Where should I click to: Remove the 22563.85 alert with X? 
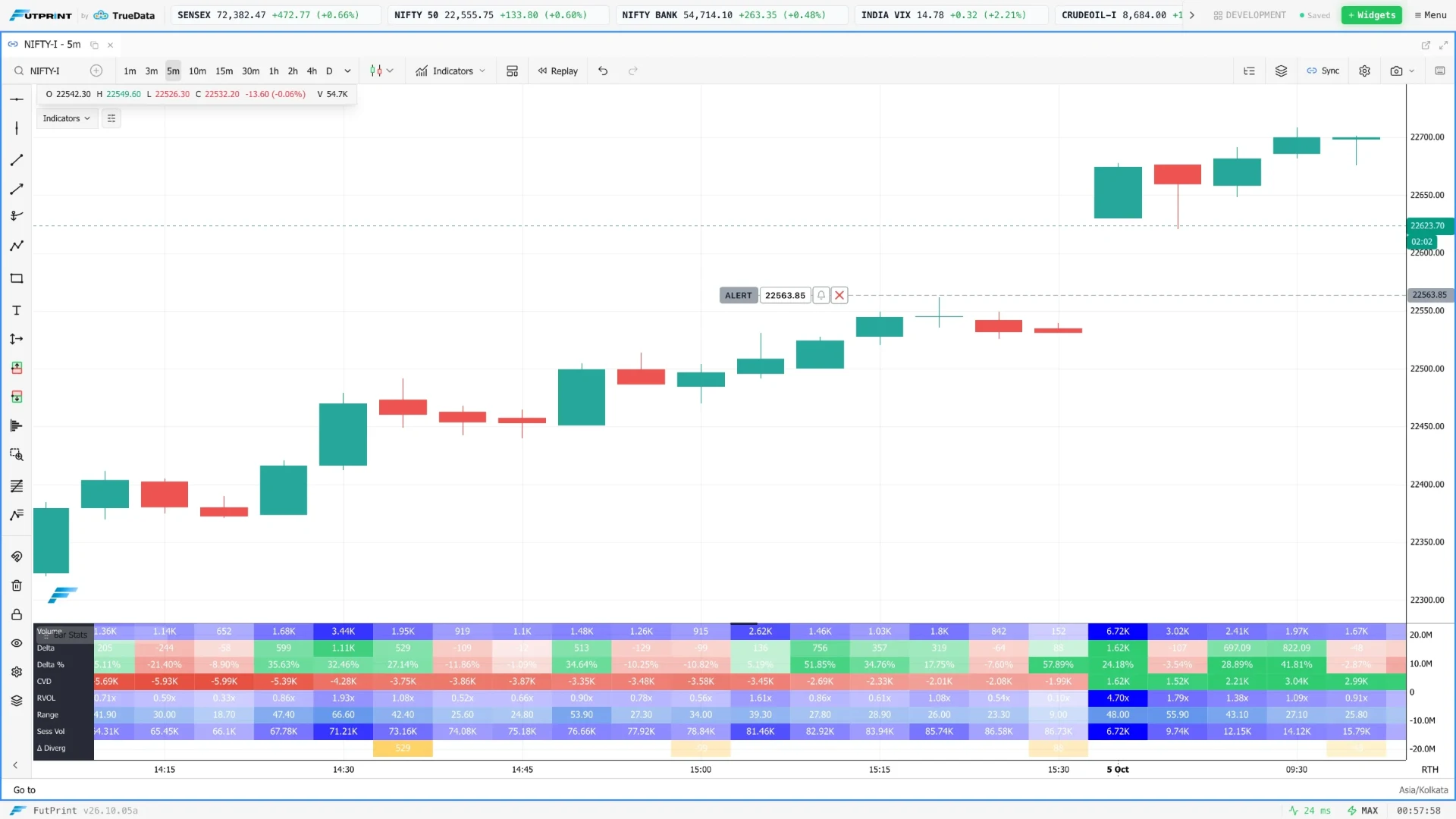click(x=839, y=295)
